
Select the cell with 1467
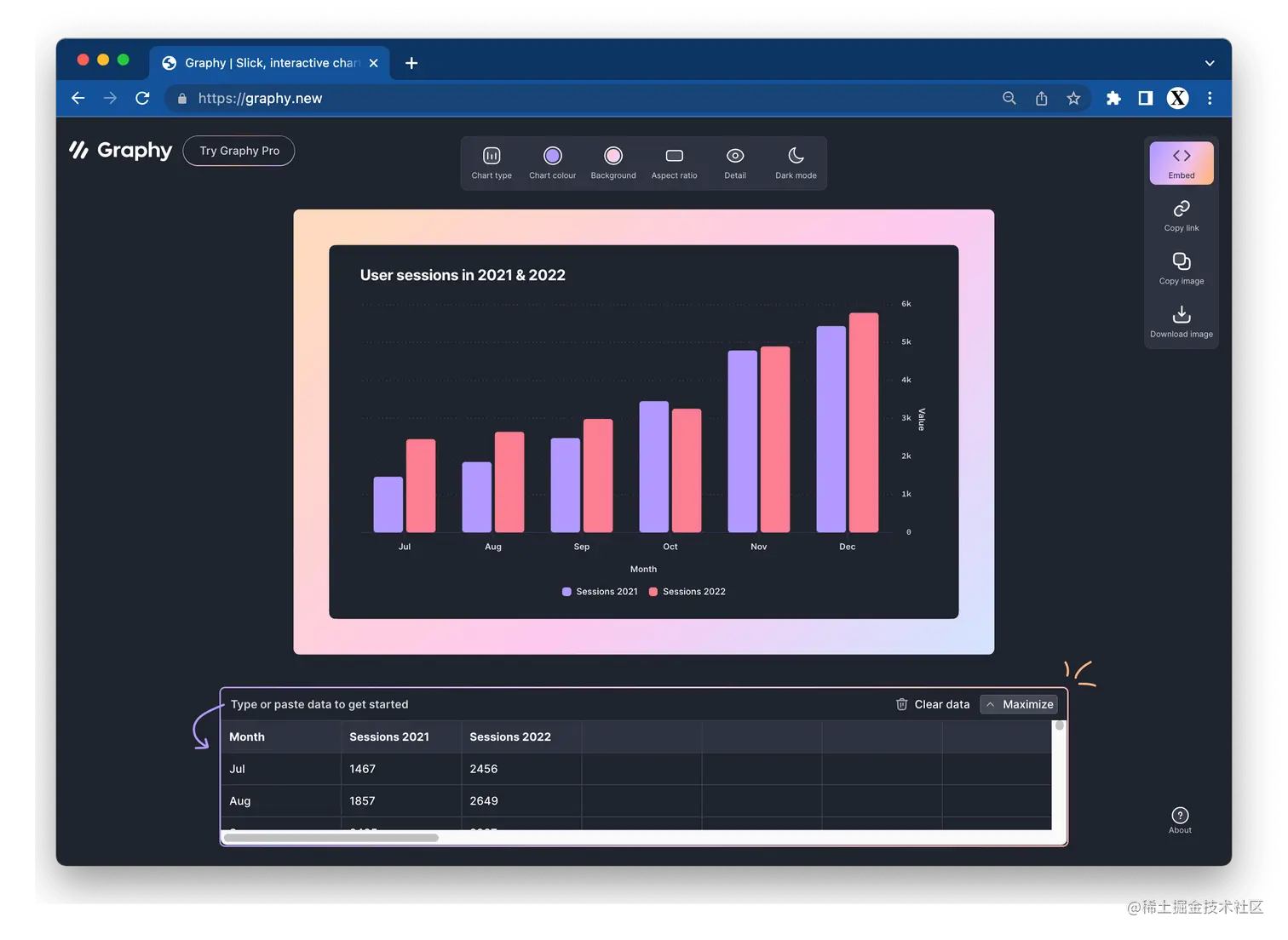401,769
